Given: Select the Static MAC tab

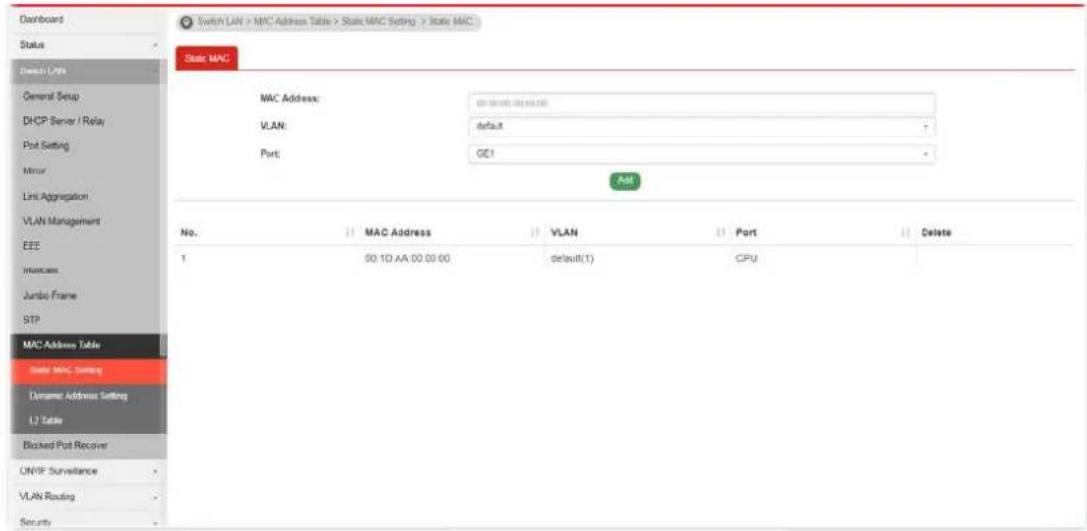Looking at the screenshot, I should pyautogui.click(x=207, y=58).
